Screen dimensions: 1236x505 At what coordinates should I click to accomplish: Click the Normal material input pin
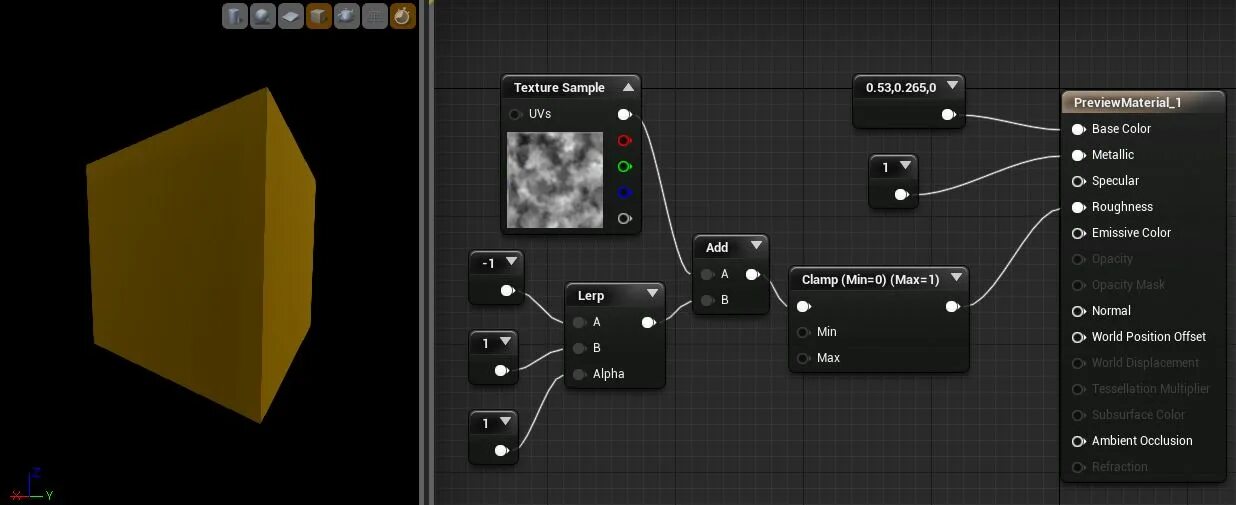click(x=1079, y=311)
